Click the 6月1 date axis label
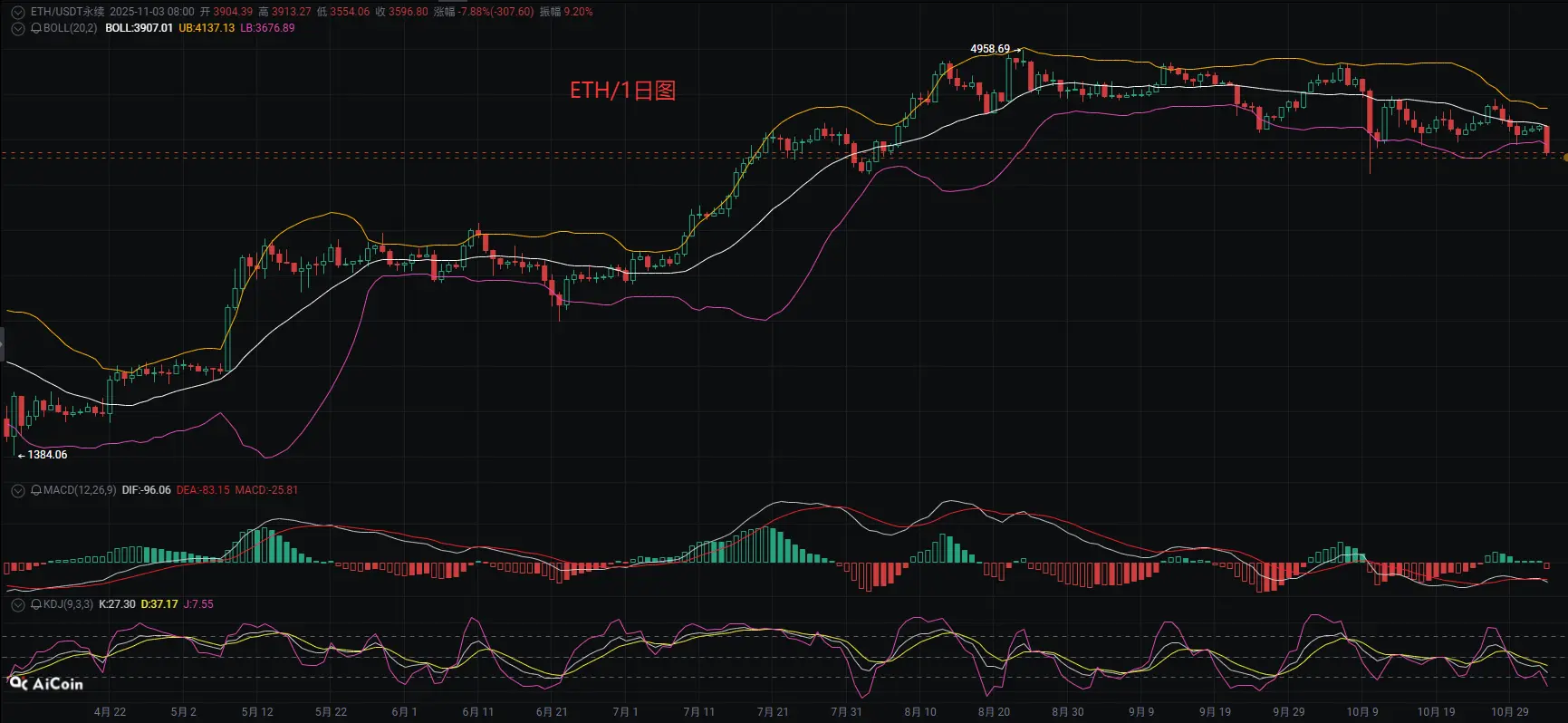The height and width of the screenshot is (723, 1568). (x=404, y=712)
